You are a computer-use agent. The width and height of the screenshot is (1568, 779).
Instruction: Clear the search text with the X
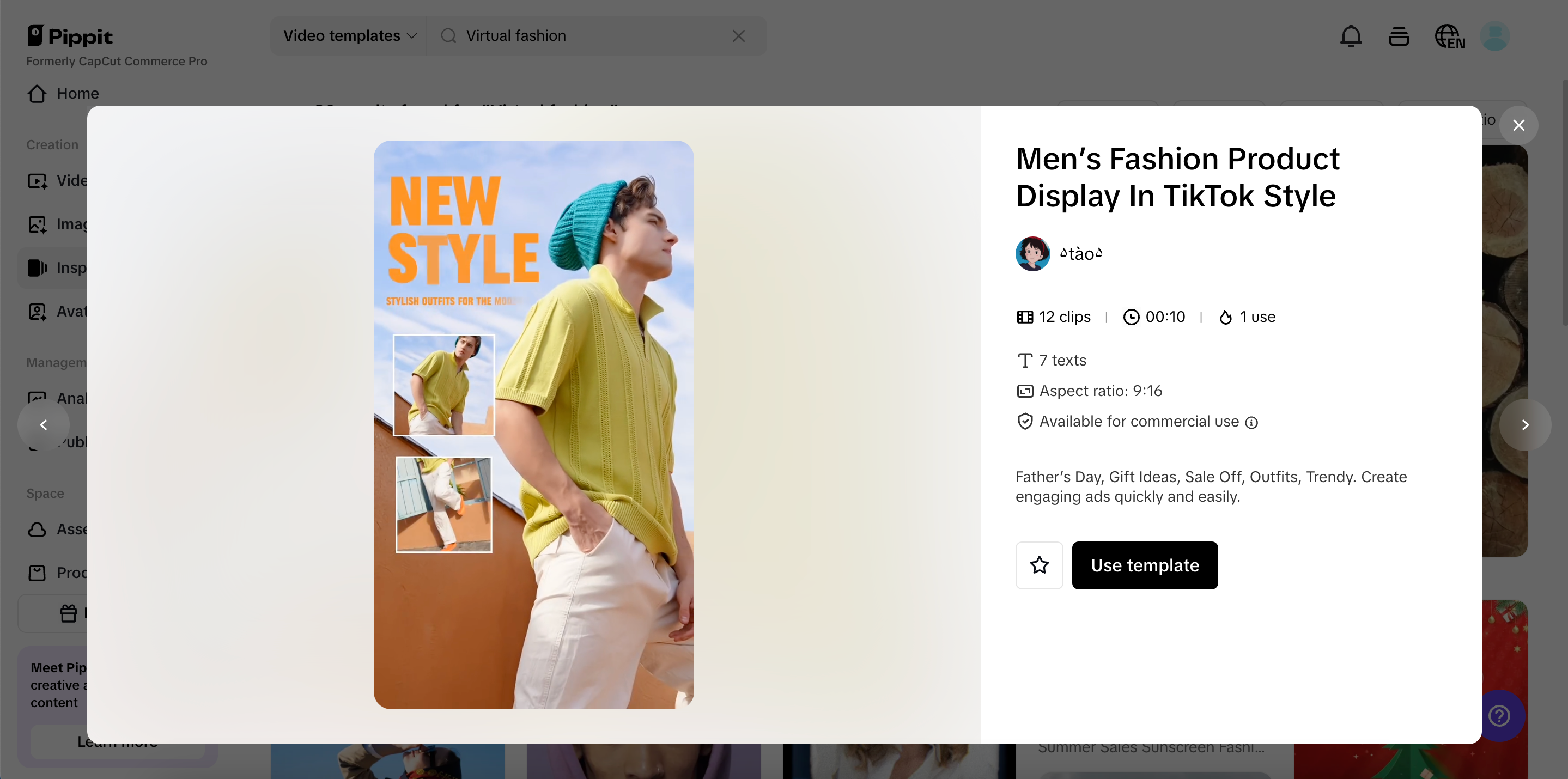[738, 36]
